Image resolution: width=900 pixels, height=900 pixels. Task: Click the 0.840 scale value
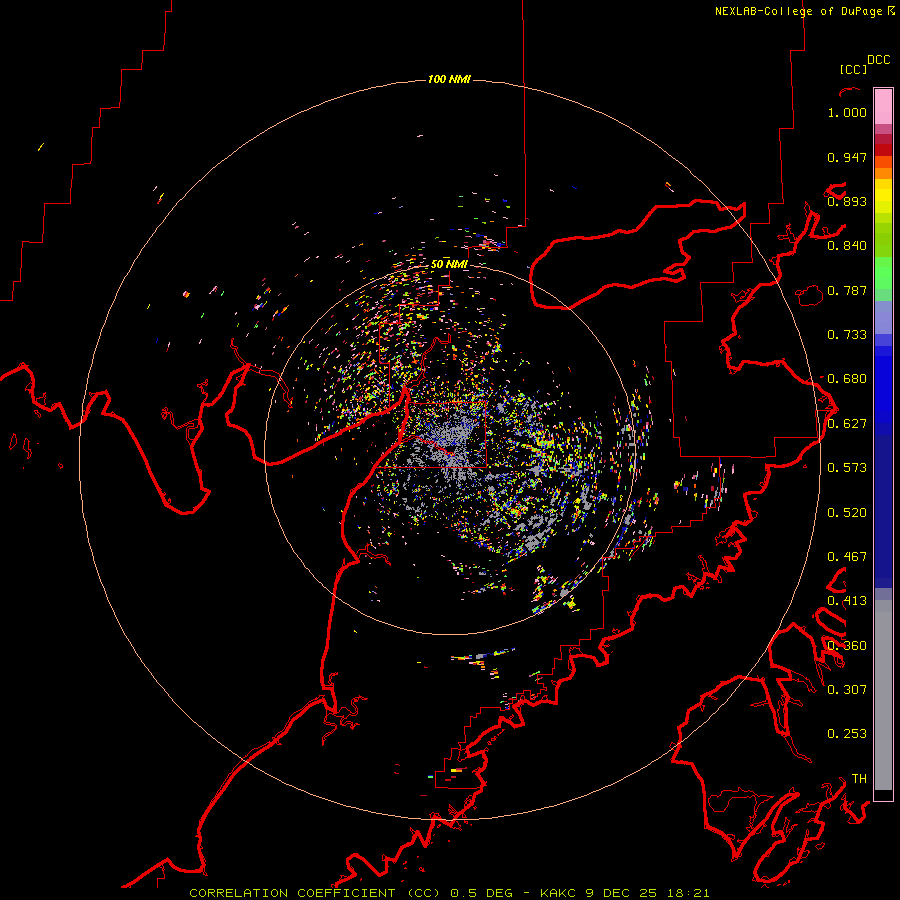pos(847,246)
